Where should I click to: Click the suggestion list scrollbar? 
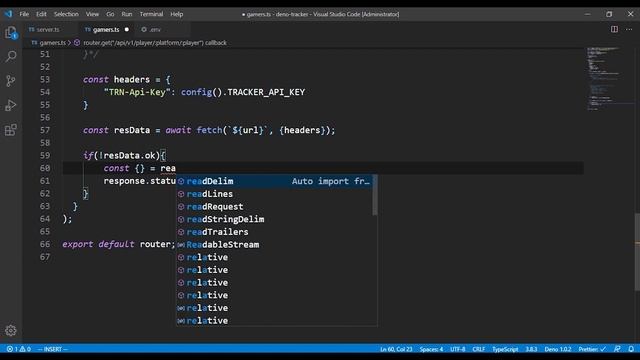click(375, 195)
